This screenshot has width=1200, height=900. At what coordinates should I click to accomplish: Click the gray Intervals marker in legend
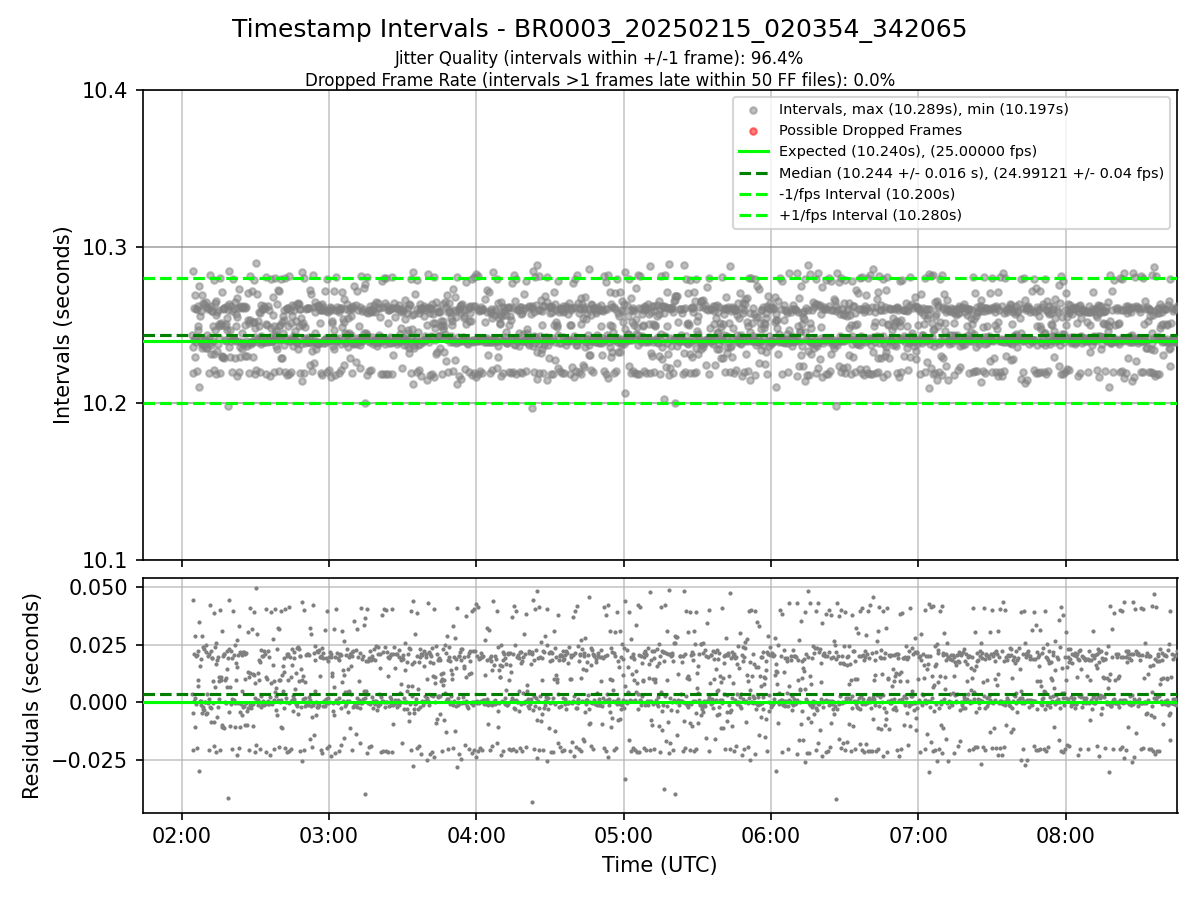pos(754,109)
